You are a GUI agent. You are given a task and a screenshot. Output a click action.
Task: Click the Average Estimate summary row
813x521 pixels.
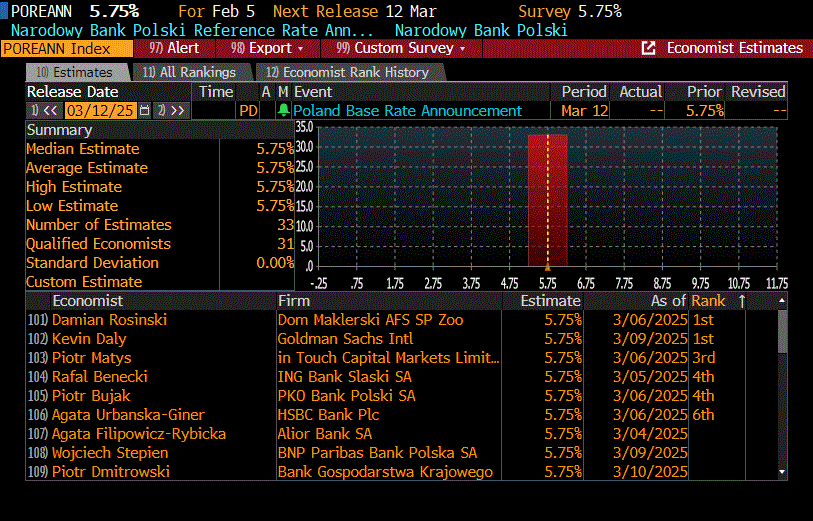(160, 168)
